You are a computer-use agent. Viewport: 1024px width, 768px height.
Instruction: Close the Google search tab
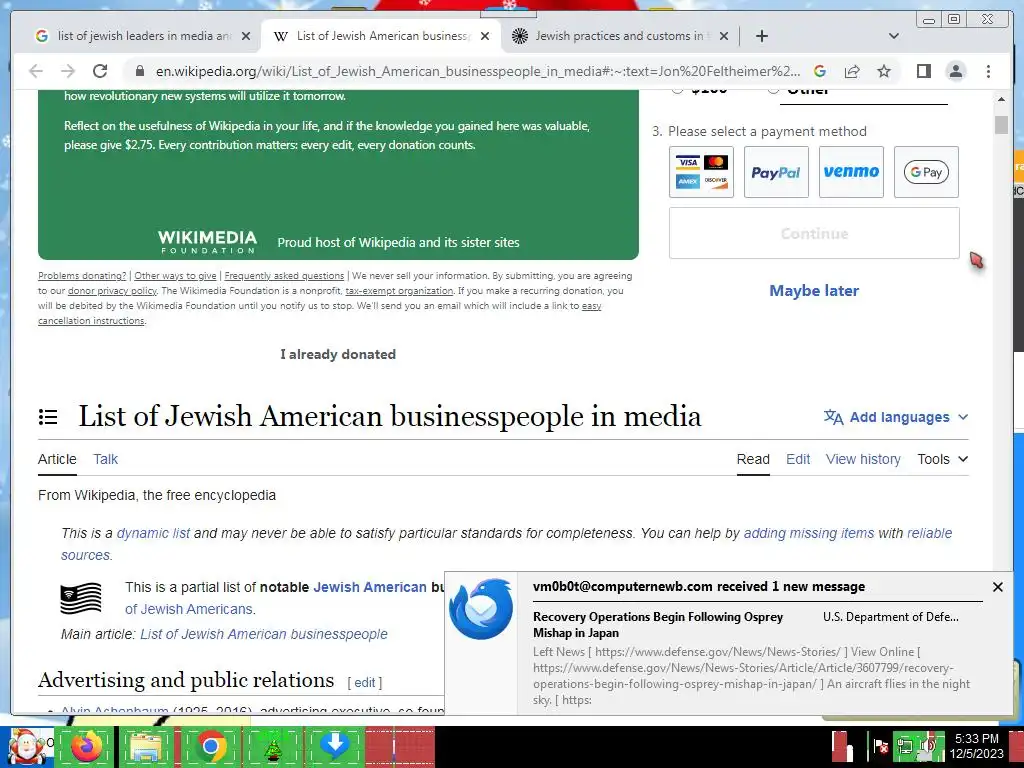[246, 36]
